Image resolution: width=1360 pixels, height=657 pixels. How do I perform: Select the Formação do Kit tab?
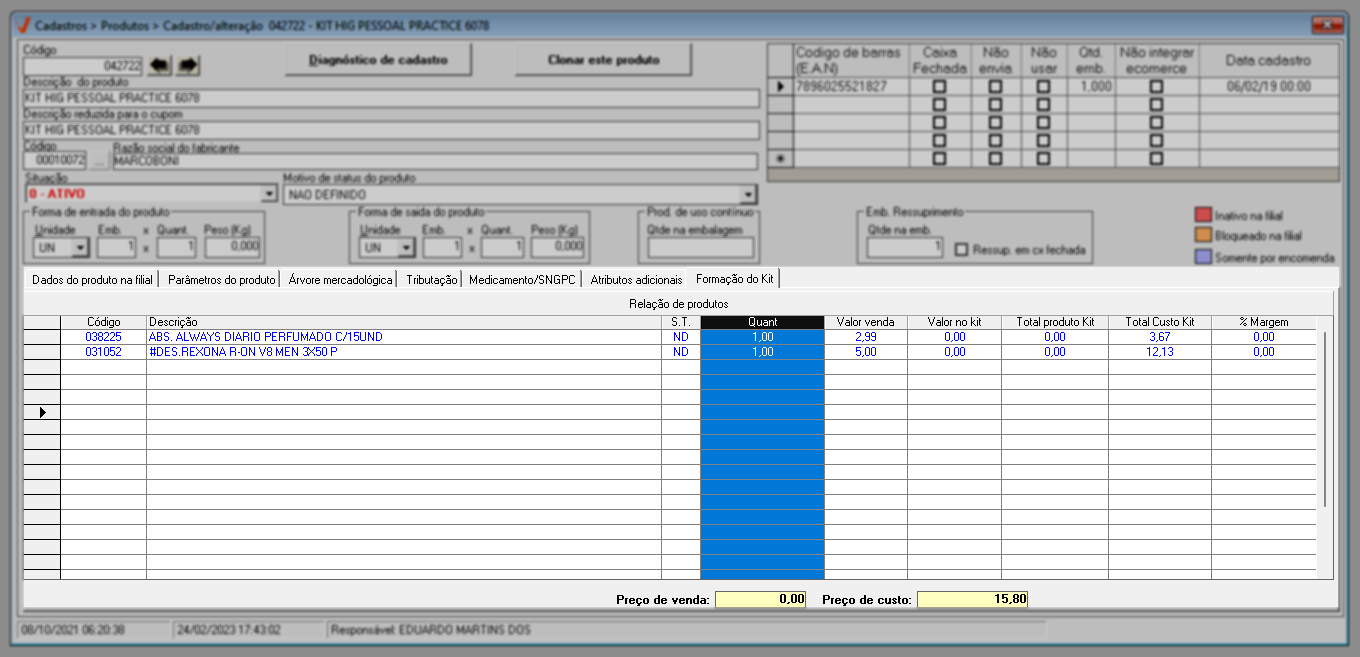[x=735, y=279]
